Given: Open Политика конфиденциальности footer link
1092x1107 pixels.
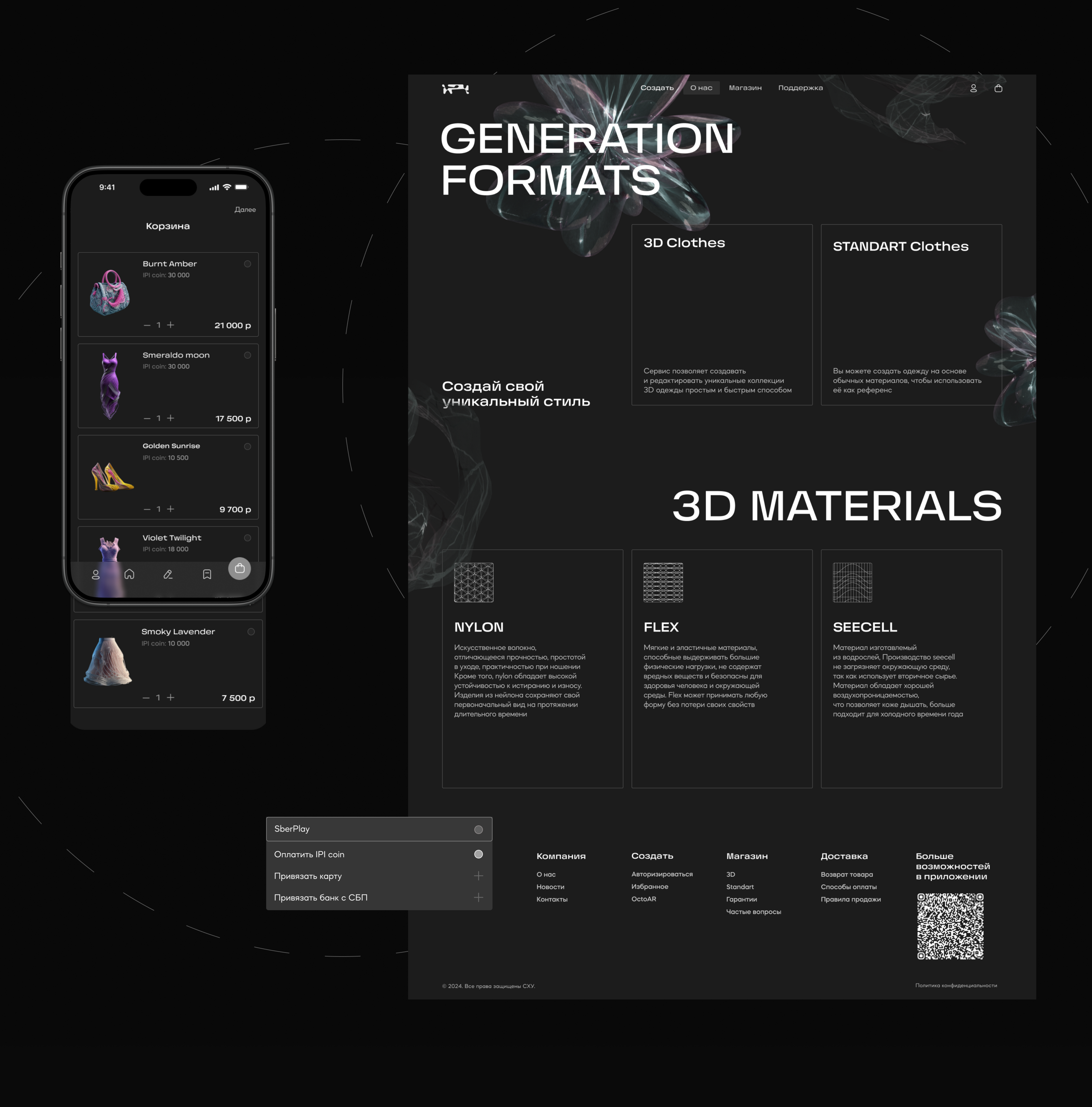Looking at the screenshot, I should 955,985.
